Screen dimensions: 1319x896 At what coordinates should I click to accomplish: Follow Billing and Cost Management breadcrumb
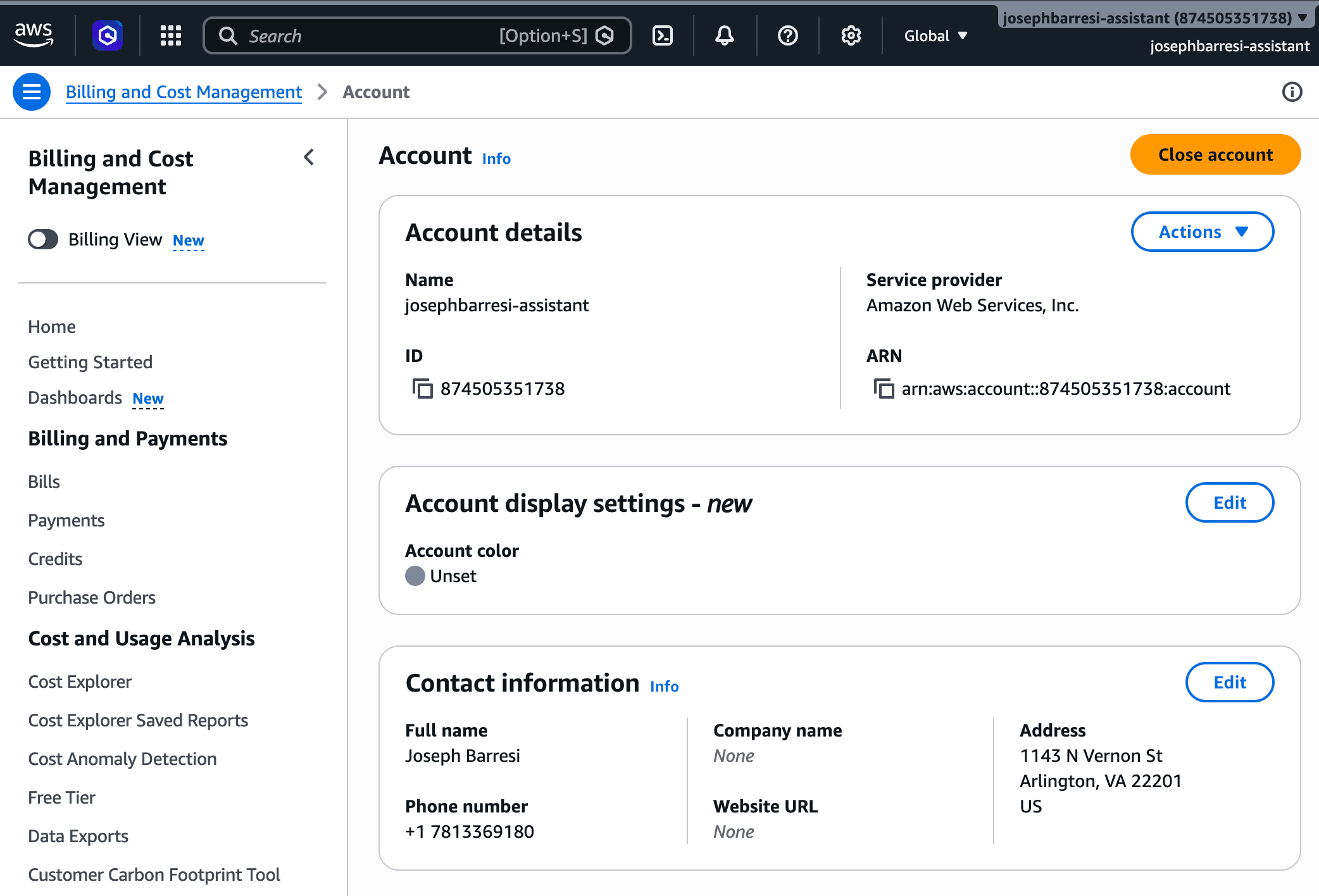(x=184, y=92)
